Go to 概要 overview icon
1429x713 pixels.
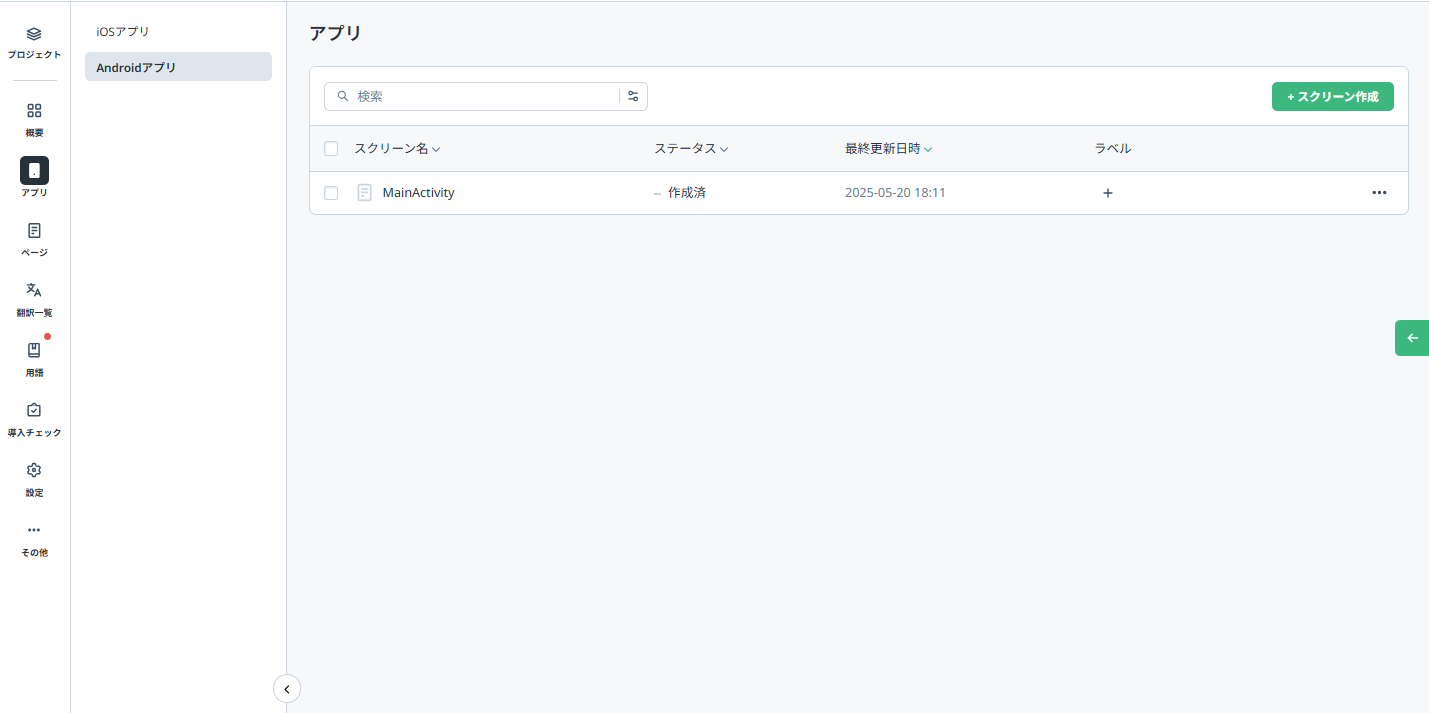(x=34, y=111)
